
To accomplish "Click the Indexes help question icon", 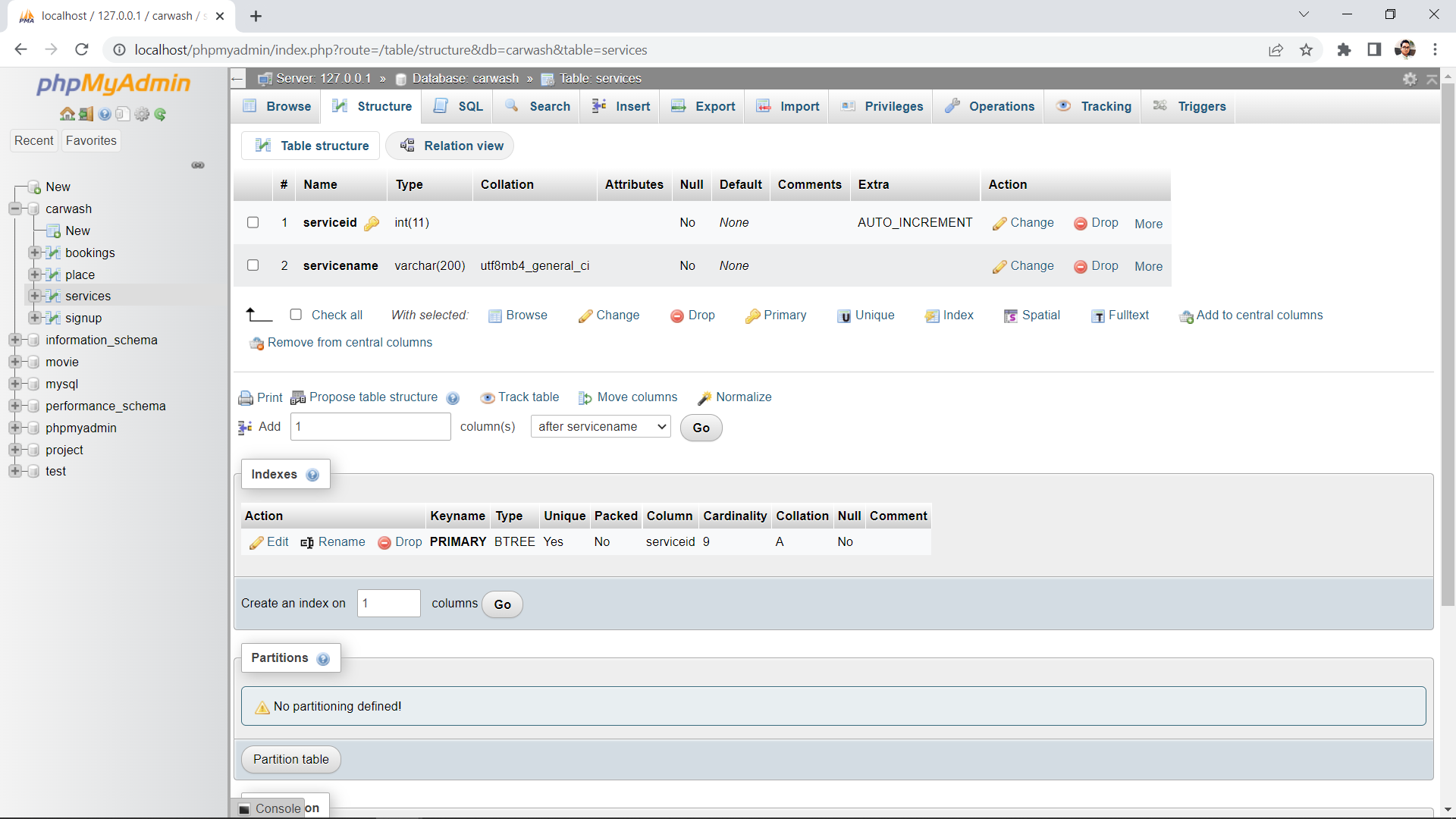I will coord(312,475).
